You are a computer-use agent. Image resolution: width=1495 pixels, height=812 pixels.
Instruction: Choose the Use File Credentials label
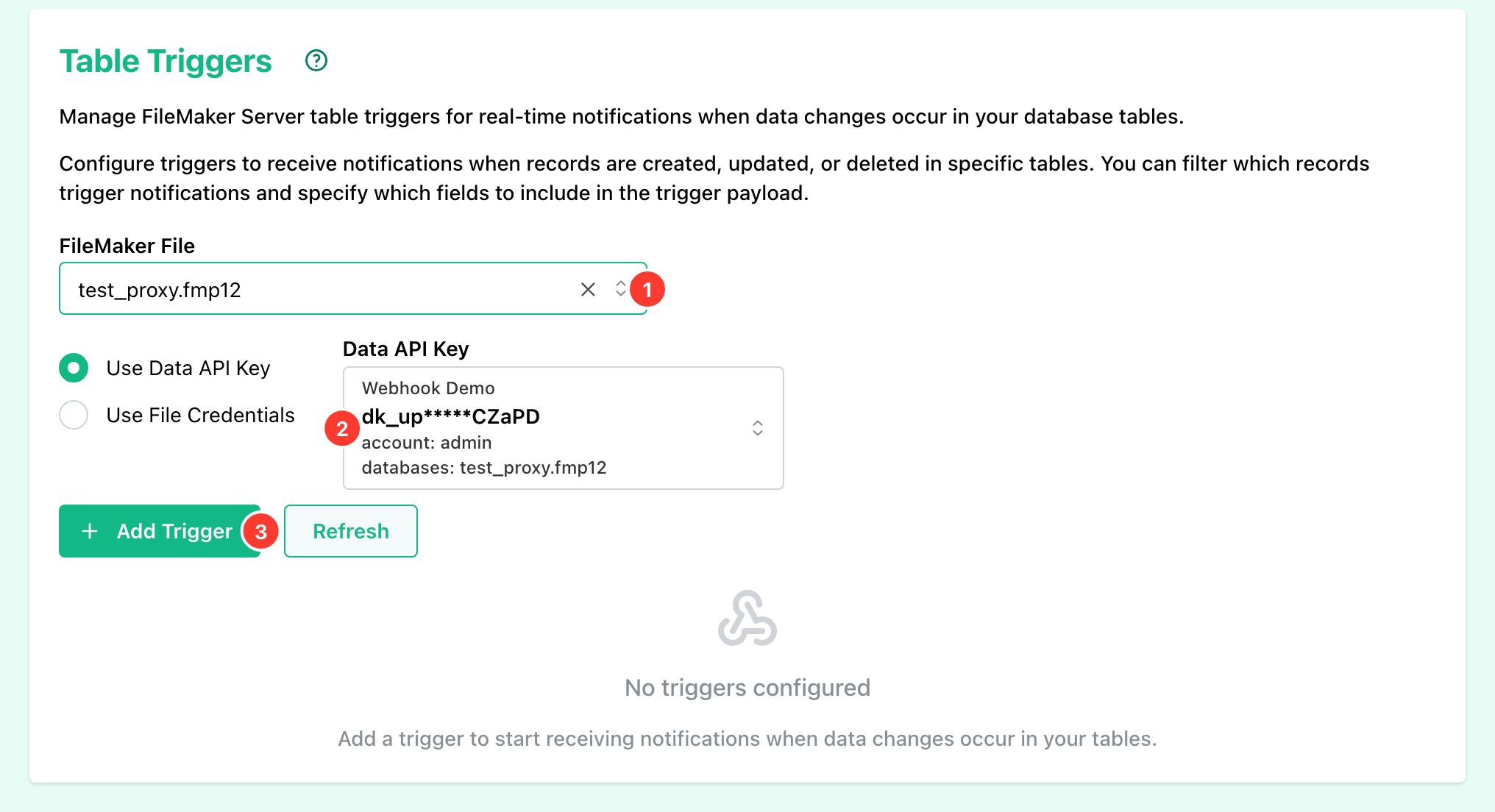pos(200,415)
